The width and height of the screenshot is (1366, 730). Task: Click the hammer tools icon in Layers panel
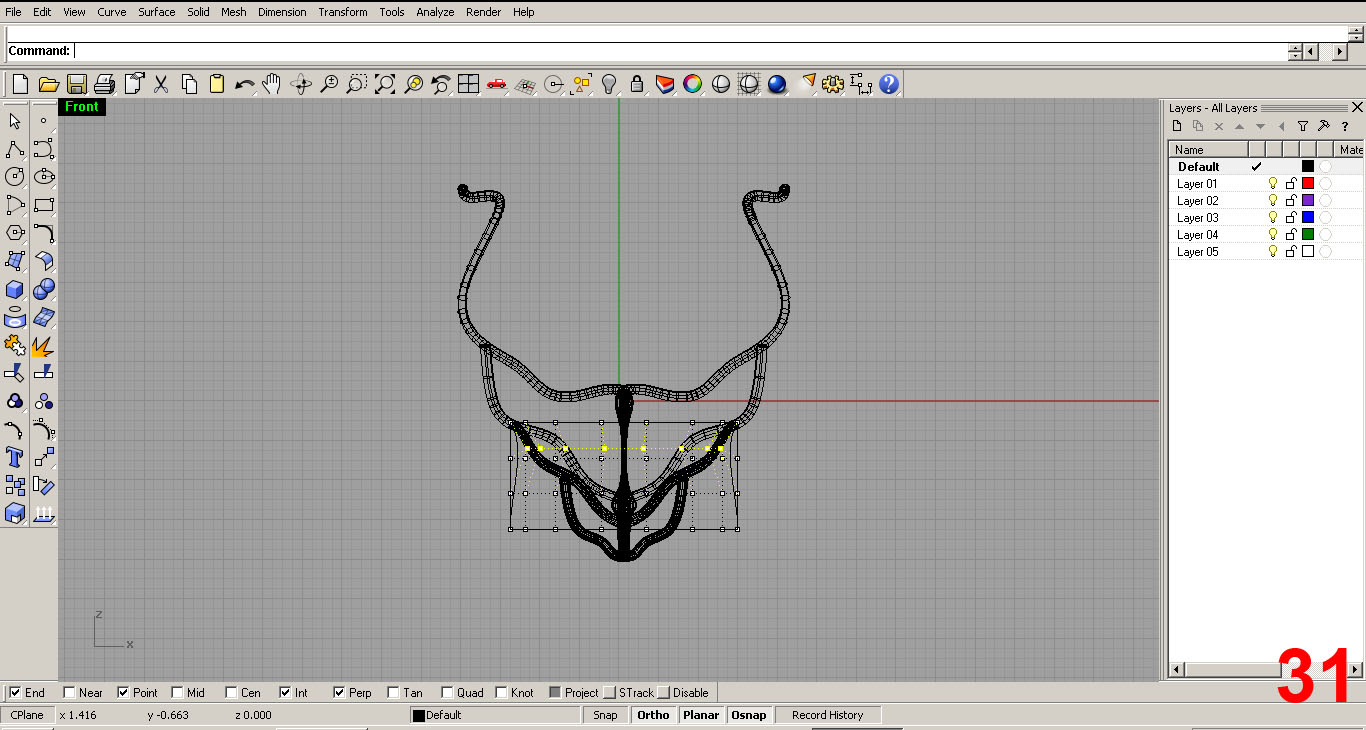point(1323,126)
